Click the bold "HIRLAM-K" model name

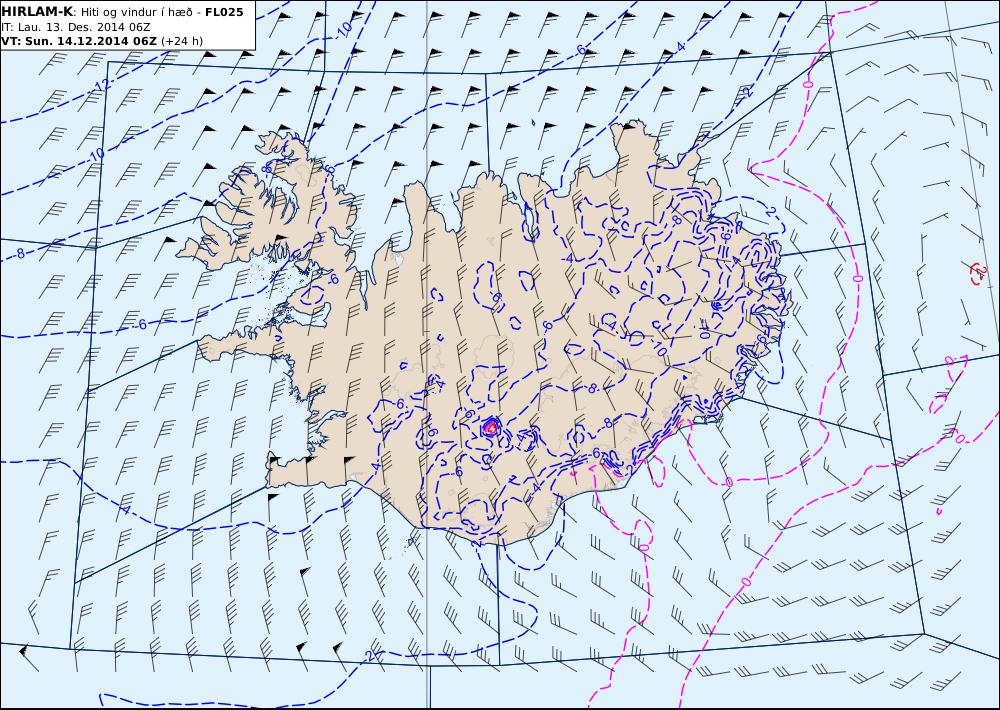click(37, 12)
